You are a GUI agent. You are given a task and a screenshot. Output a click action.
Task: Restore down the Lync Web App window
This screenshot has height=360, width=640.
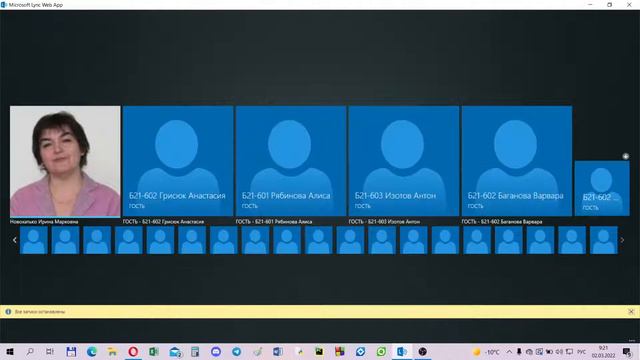609,5
